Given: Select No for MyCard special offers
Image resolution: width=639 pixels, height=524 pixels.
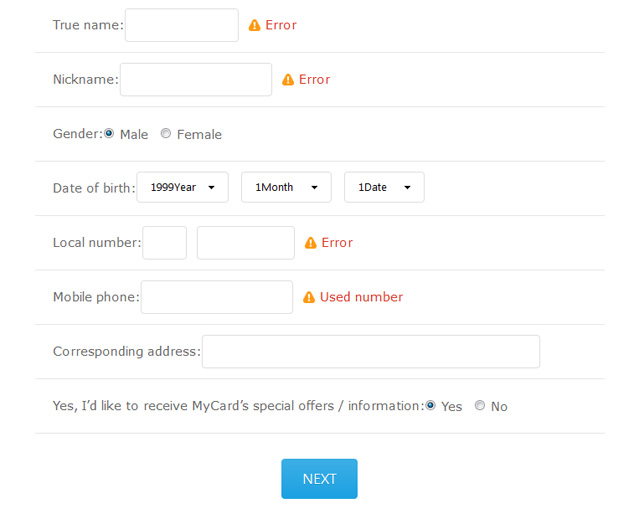Looking at the screenshot, I should tap(480, 405).
